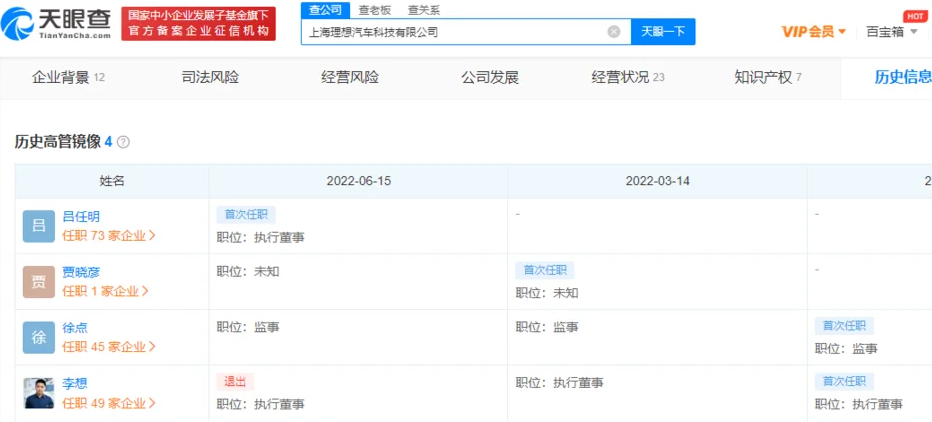Open VIP会员 dropdown menu
This screenshot has width=932, height=422.
pos(813,32)
